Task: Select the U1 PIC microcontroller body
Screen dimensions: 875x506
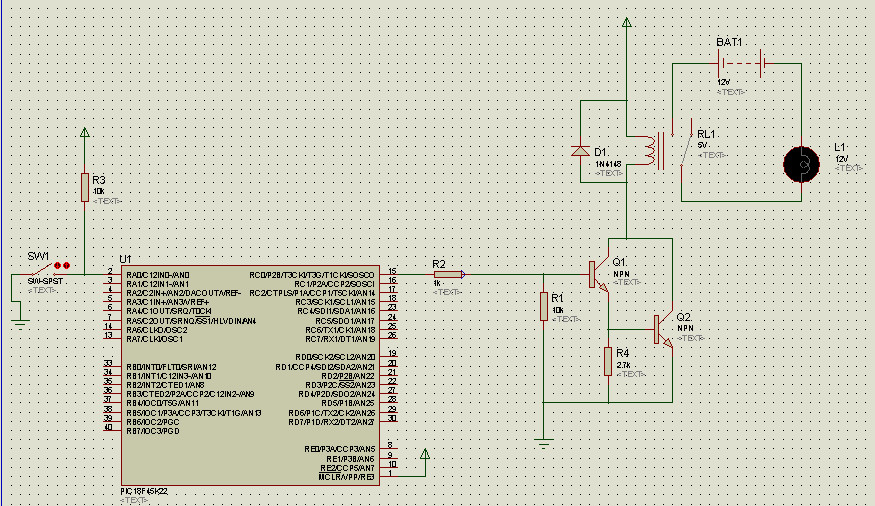Action: coord(251,375)
